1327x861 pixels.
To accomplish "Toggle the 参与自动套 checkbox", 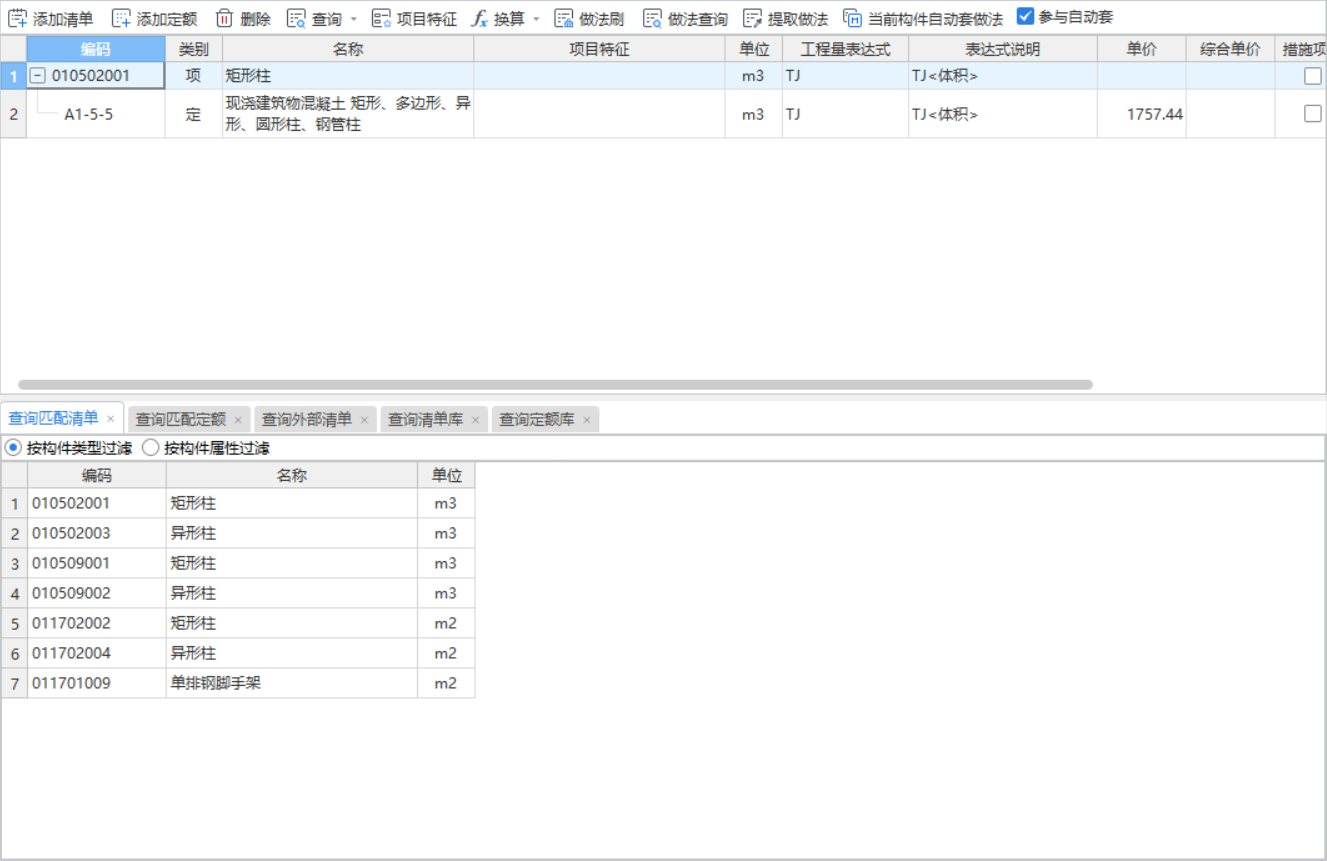I will pos(1025,16).
